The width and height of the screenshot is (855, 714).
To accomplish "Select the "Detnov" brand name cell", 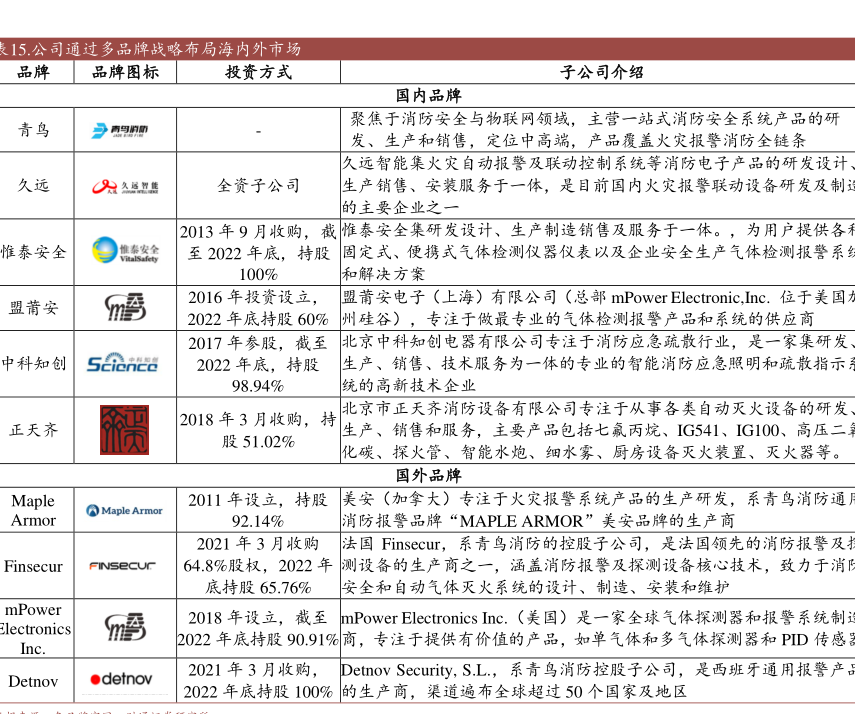I will tap(33, 681).
